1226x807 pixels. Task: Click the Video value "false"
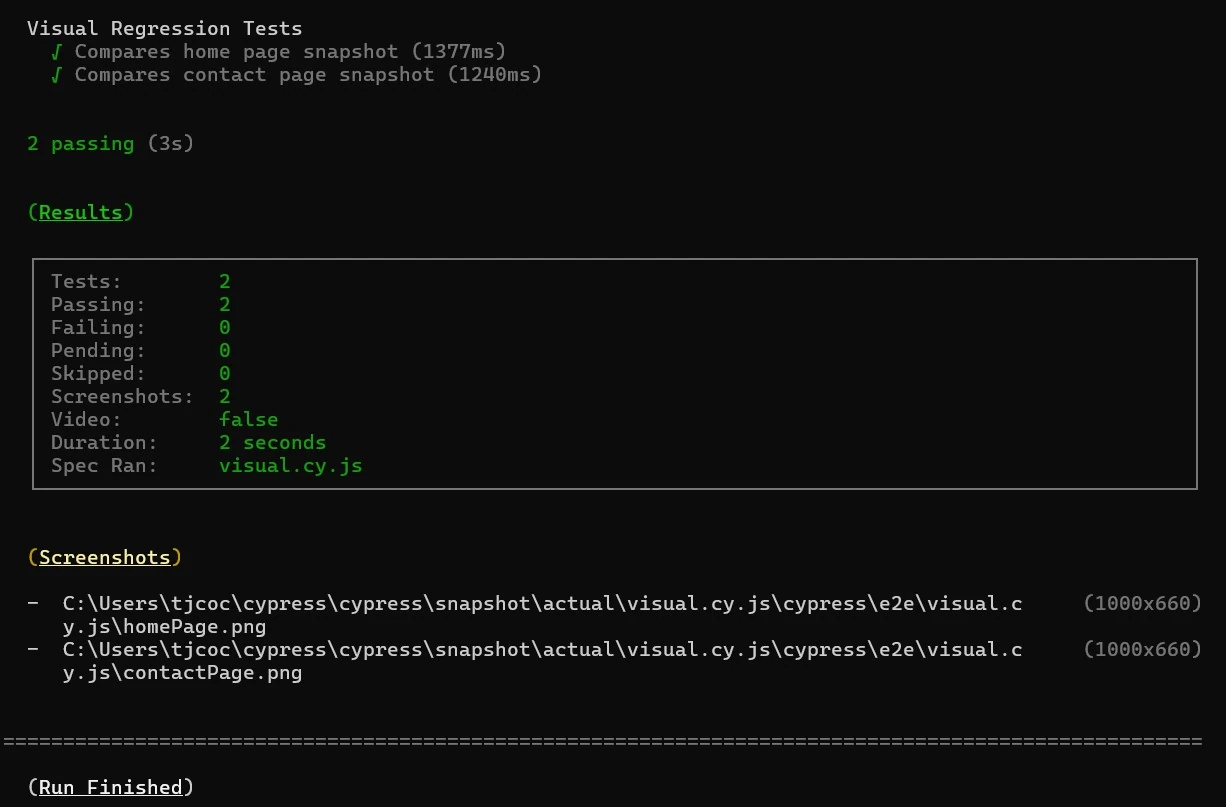click(x=248, y=419)
